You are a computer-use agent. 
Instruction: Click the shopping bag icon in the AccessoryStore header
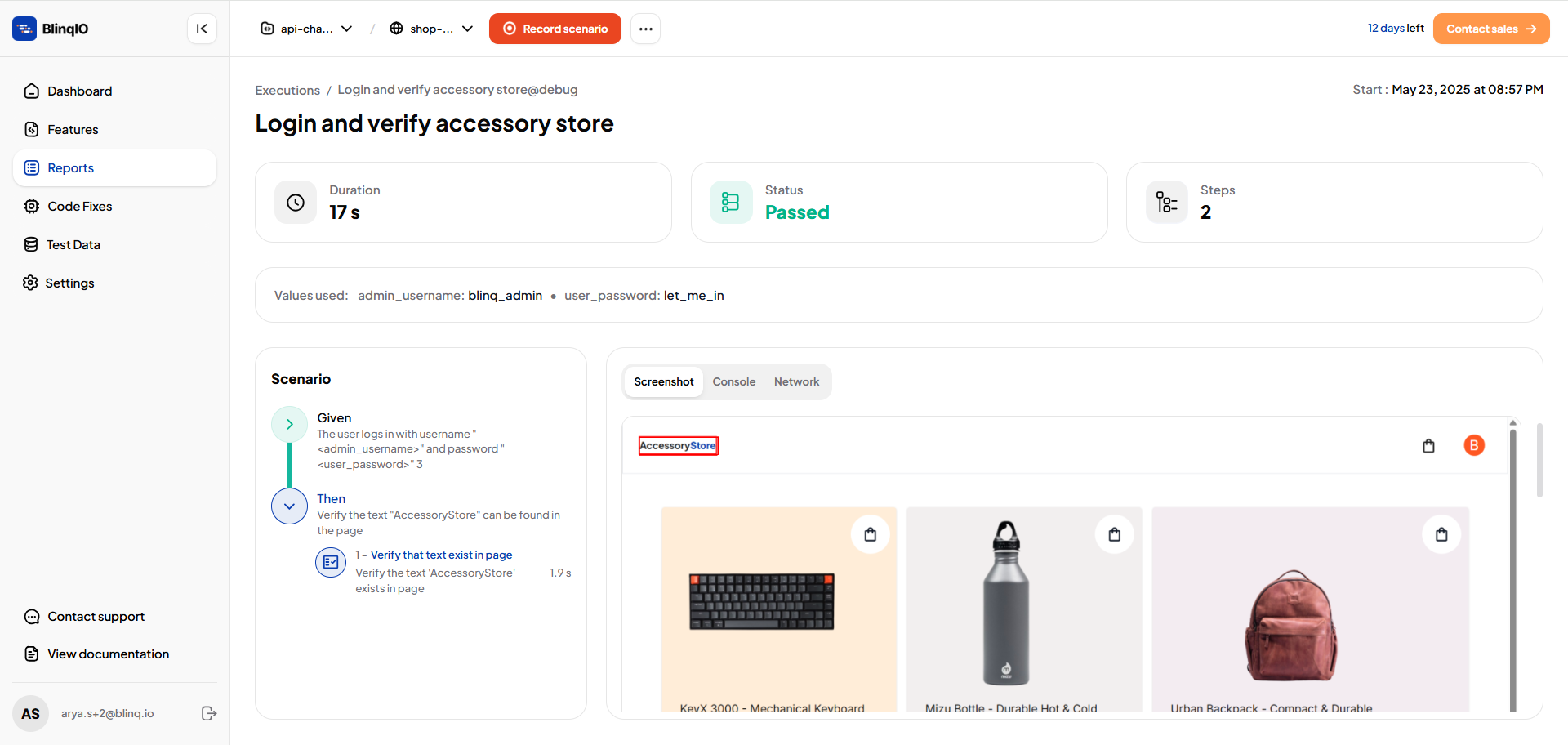coord(1428,446)
